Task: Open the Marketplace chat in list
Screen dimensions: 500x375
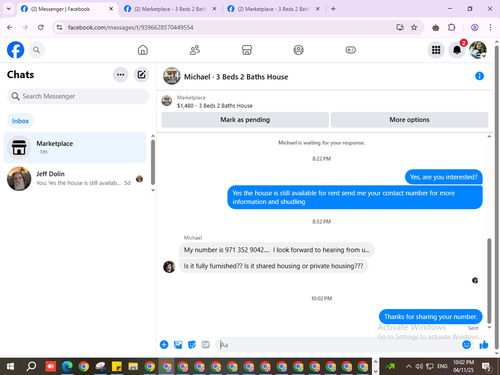Action: pos(75,147)
